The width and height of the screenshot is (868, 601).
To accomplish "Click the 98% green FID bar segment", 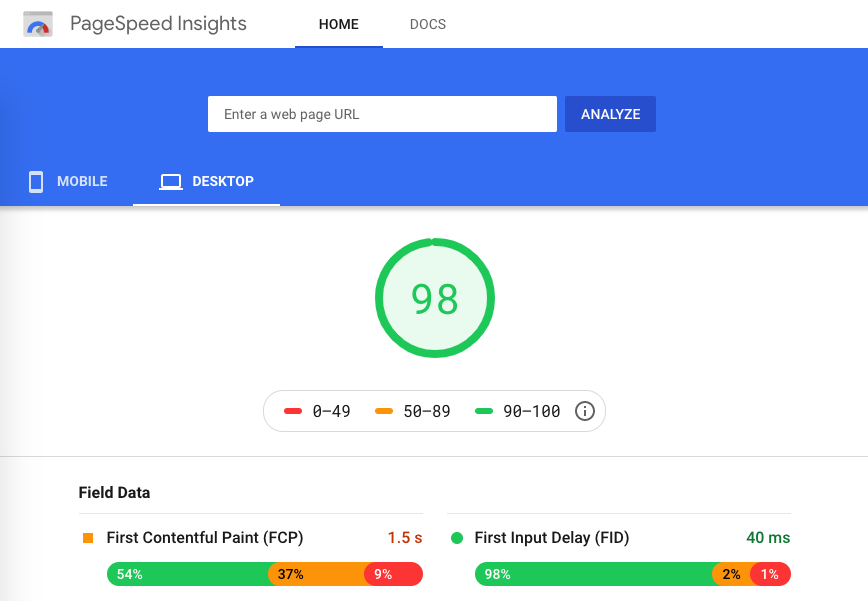I will 594,574.
